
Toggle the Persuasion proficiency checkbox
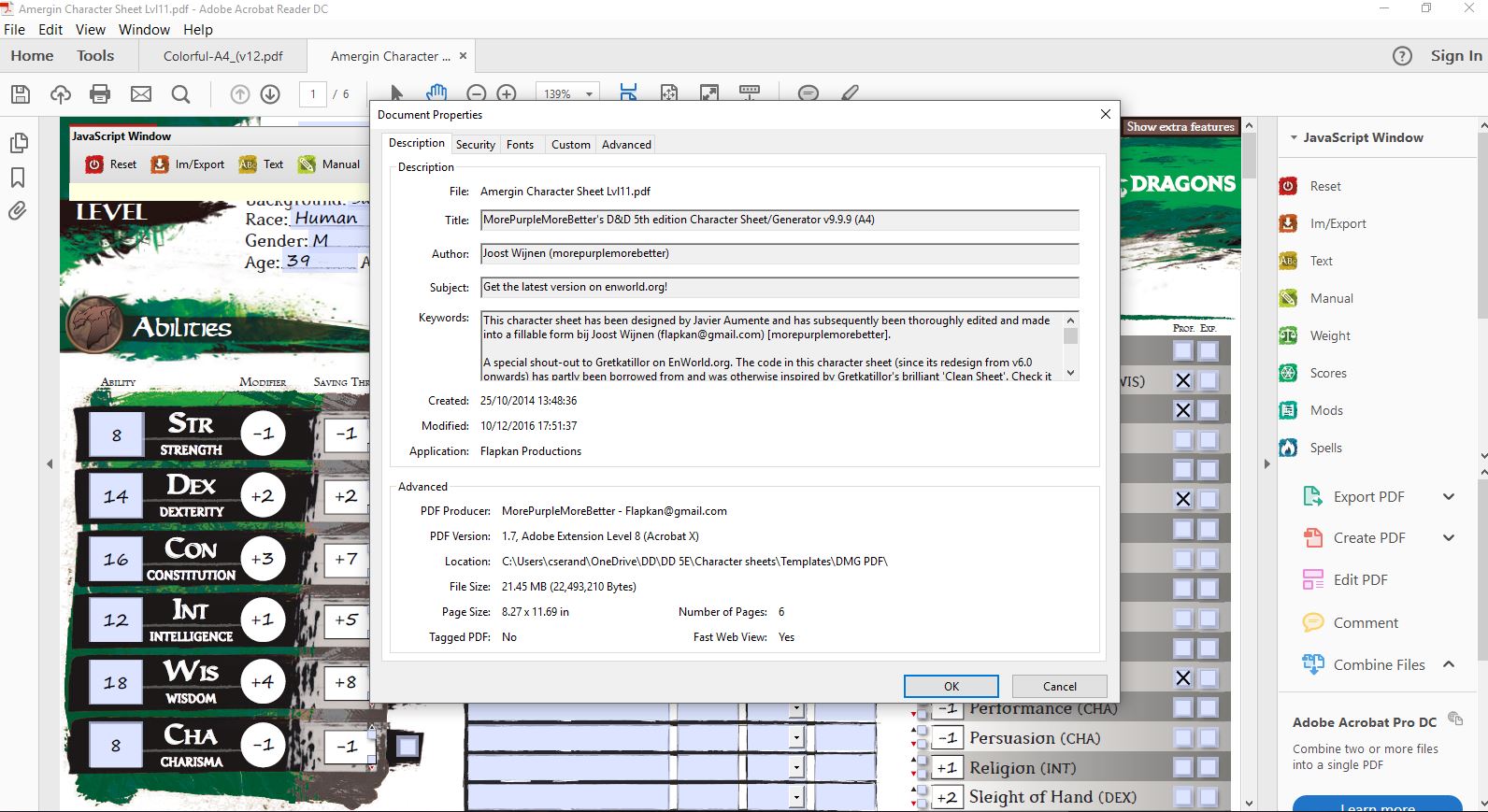tap(1183, 738)
